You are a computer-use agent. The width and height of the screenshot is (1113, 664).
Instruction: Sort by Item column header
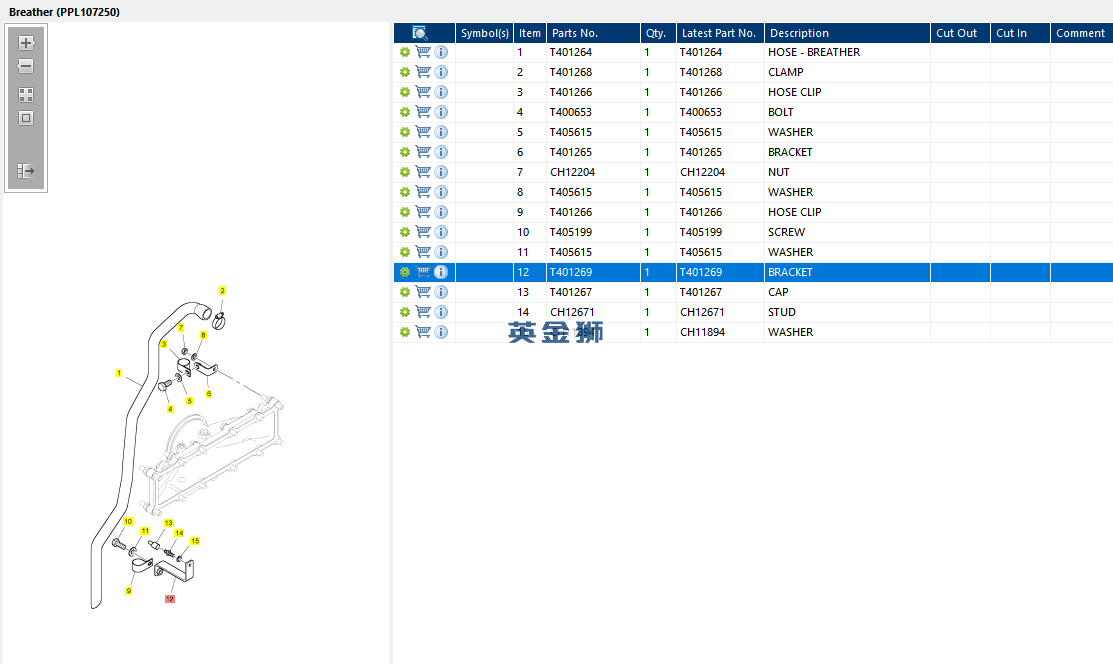coord(530,33)
